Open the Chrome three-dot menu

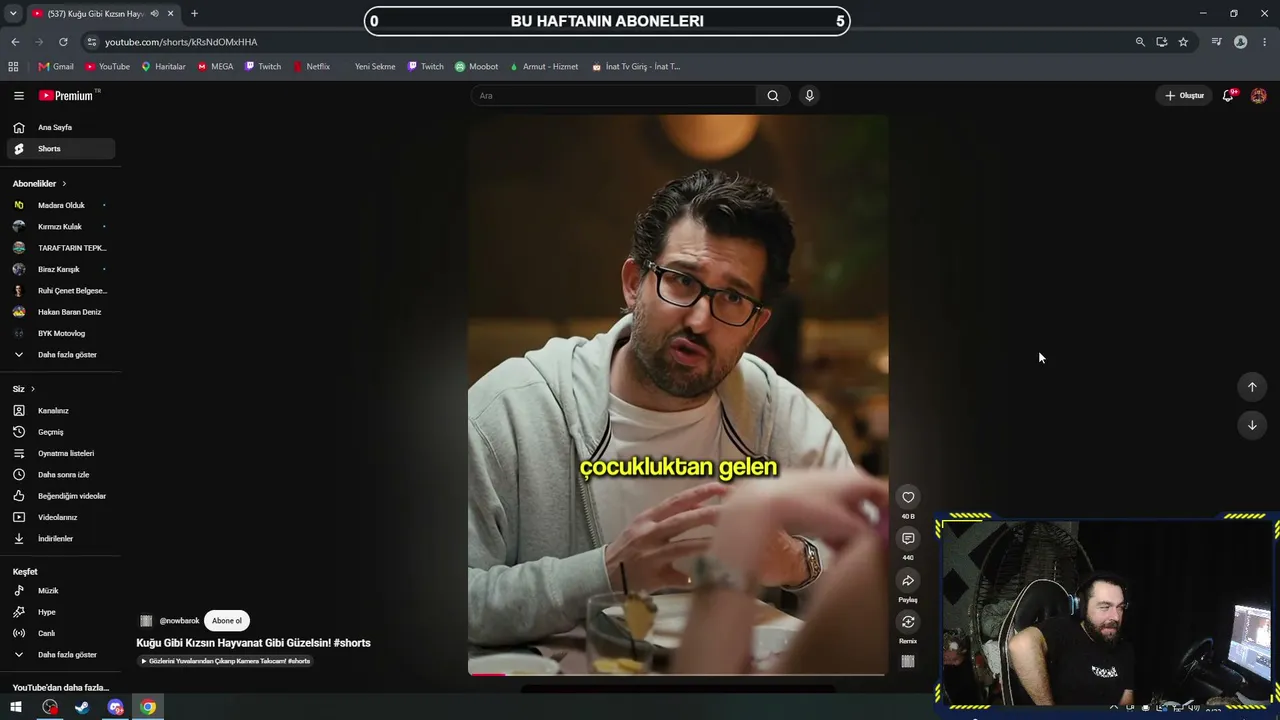pos(1265,42)
